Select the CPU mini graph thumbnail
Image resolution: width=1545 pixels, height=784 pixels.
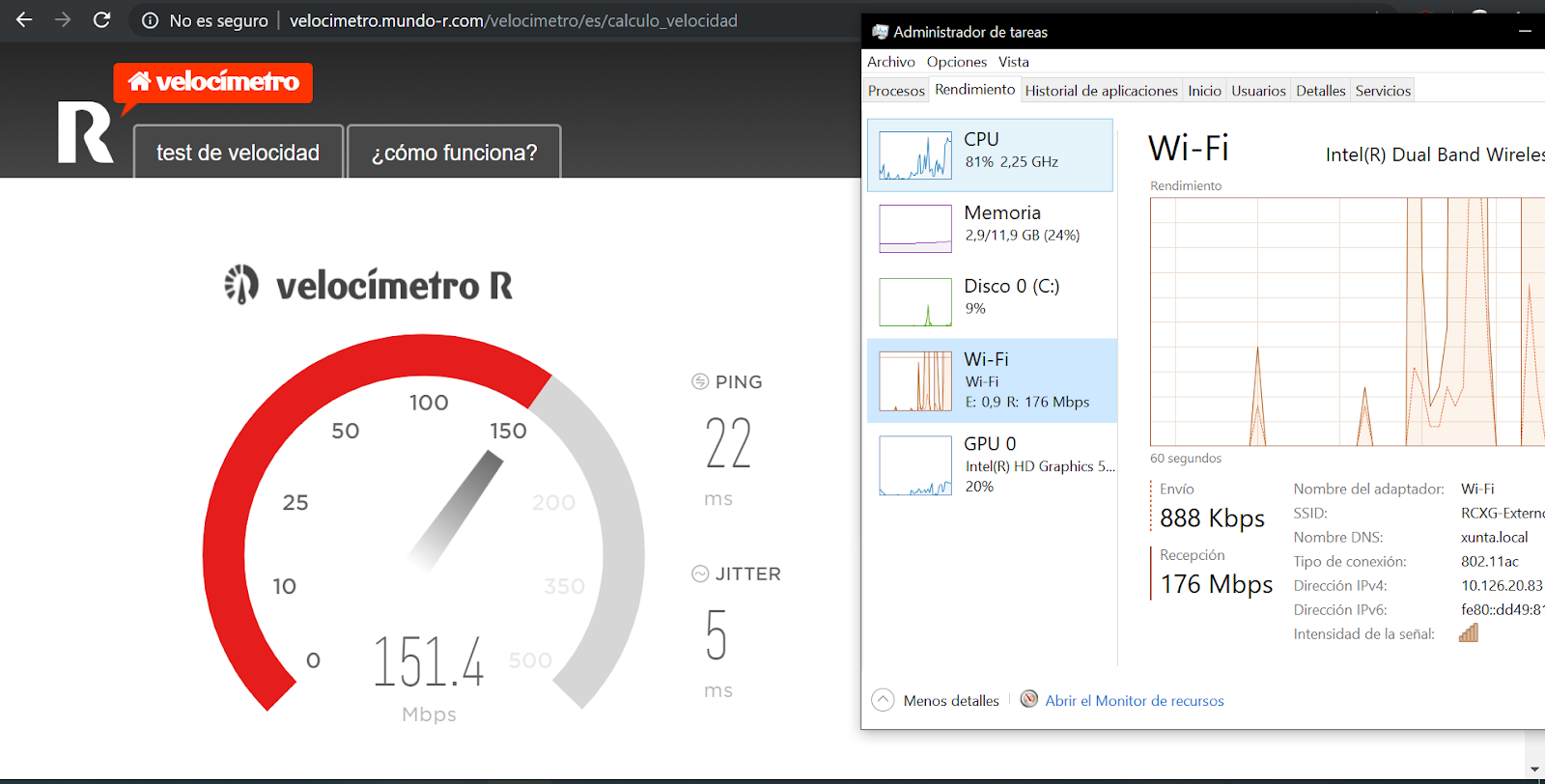pos(915,155)
